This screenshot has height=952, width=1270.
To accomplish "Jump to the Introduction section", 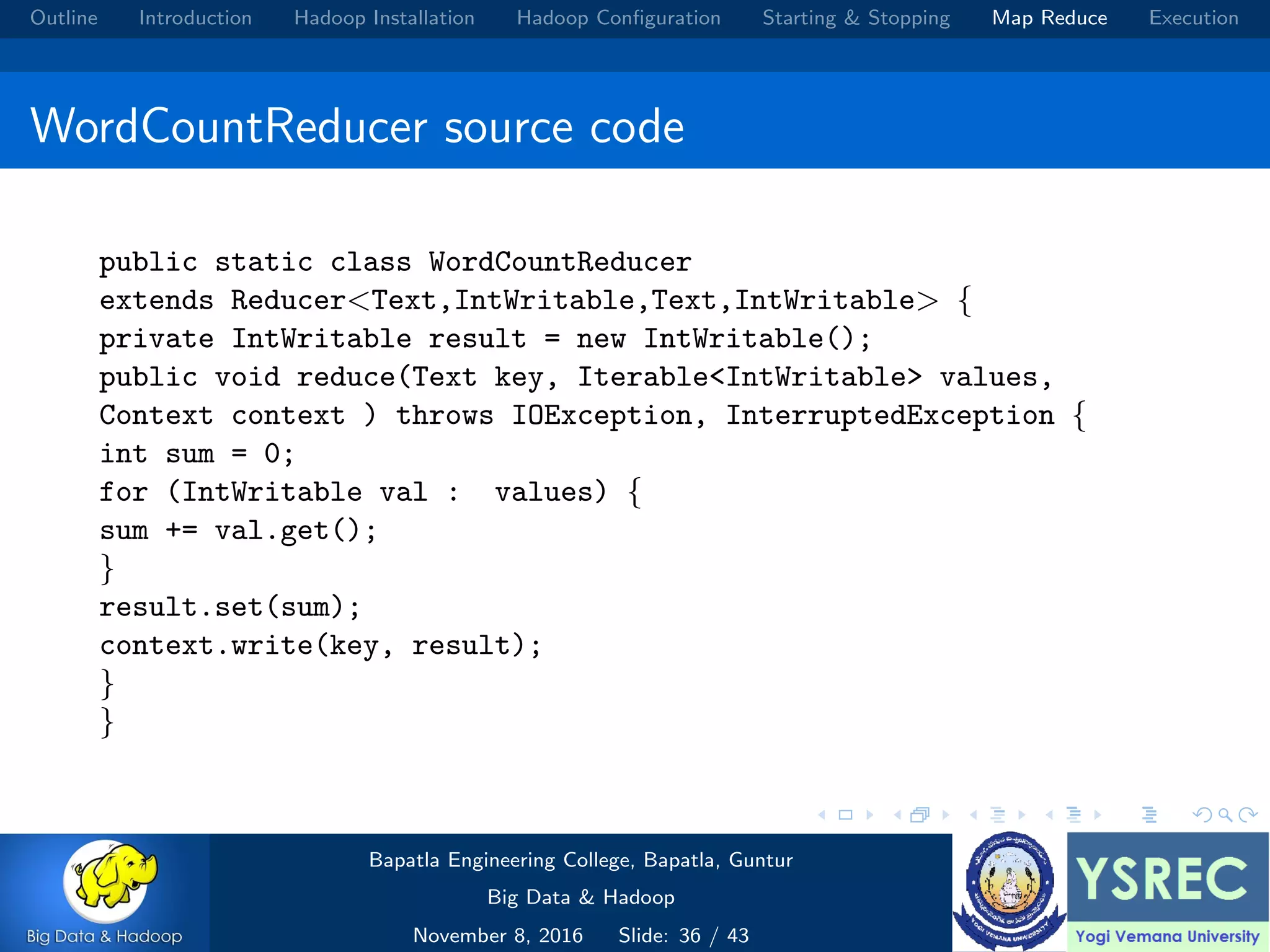I will (195, 18).
